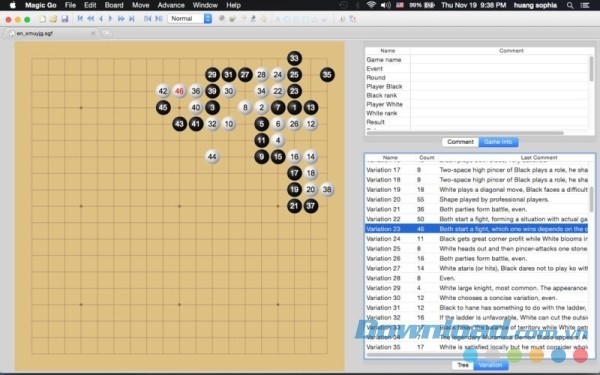This screenshot has width=600, height=375.
Task: Step back one move with previous arrow
Action: 101,19
